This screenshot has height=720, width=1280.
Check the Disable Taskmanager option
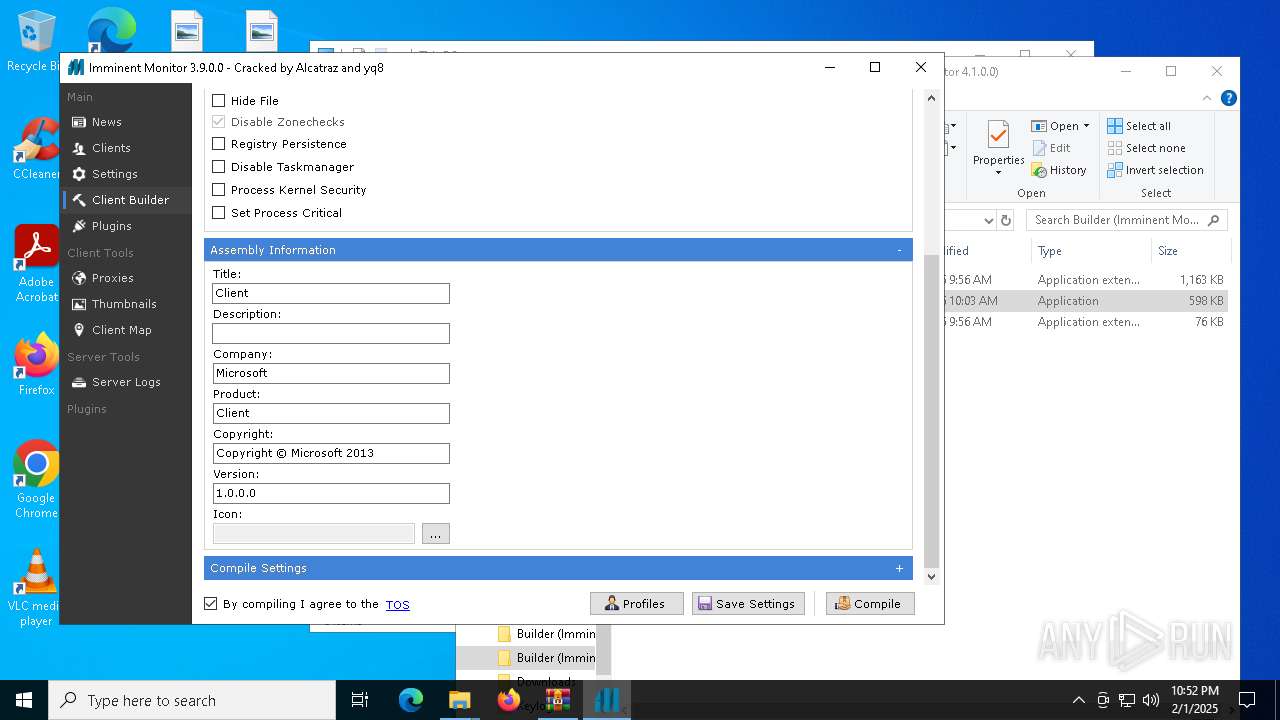pyautogui.click(x=219, y=167)
